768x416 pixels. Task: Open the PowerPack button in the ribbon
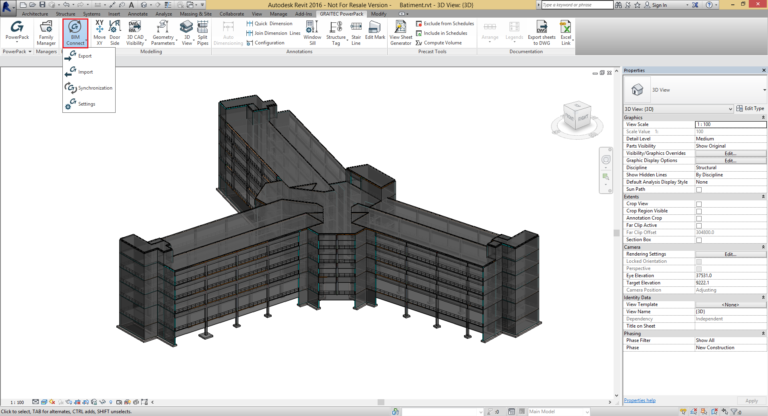[17, 32]
